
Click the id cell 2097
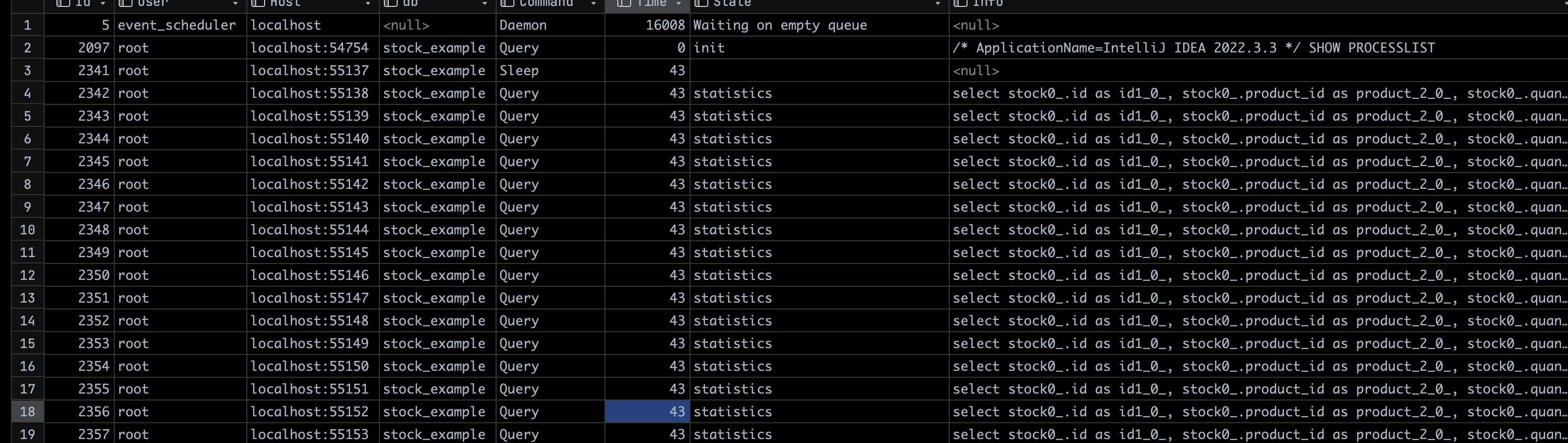click(79, 47)
